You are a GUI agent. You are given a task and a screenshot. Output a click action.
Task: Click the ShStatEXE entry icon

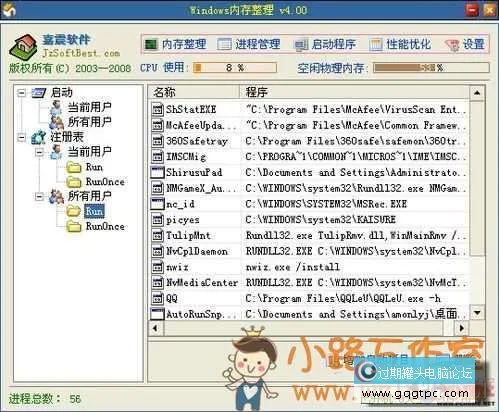pyautogui.click(x=157, y=109)
